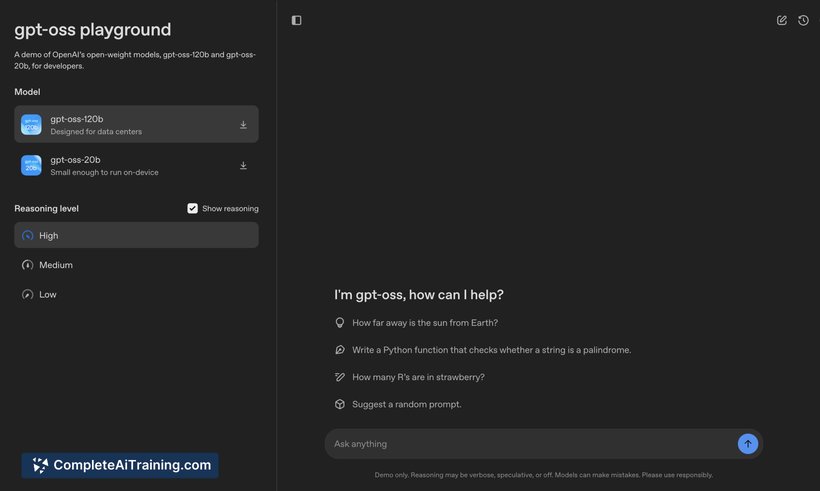Pick the palindrome Python function prompt
The height and width of the screenshot is (491, 820).
coord(490,350)
